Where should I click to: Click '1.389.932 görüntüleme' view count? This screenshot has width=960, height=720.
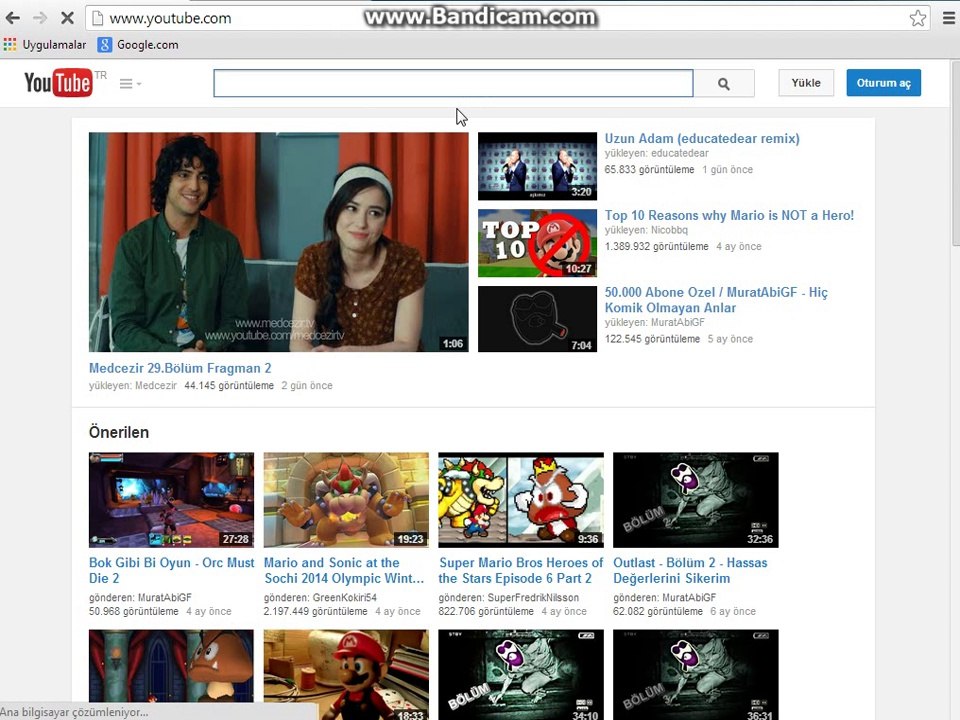tap(656, 247)
